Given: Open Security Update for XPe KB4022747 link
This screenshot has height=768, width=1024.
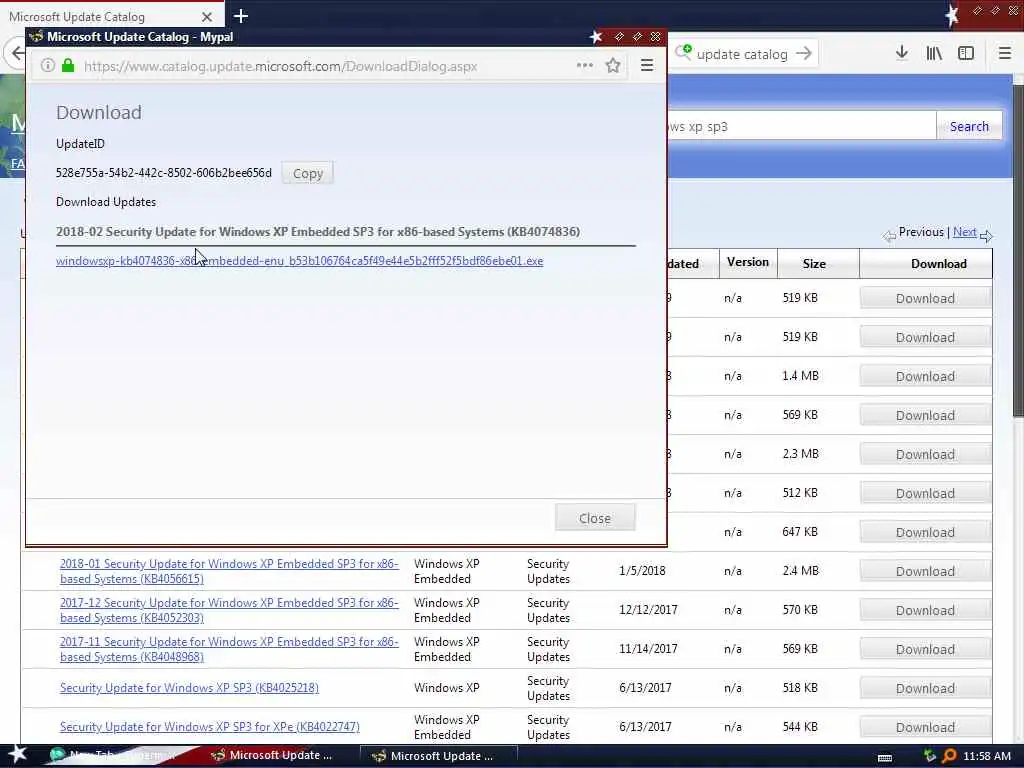Looking at the screenshot, I should [x=210, y=727].
